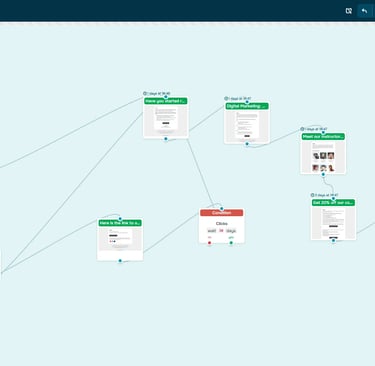The height and width of the screenshot is (366, 375).
Task: Click clock icon above 'Get 20% off' node
Action: pos(312,195)
